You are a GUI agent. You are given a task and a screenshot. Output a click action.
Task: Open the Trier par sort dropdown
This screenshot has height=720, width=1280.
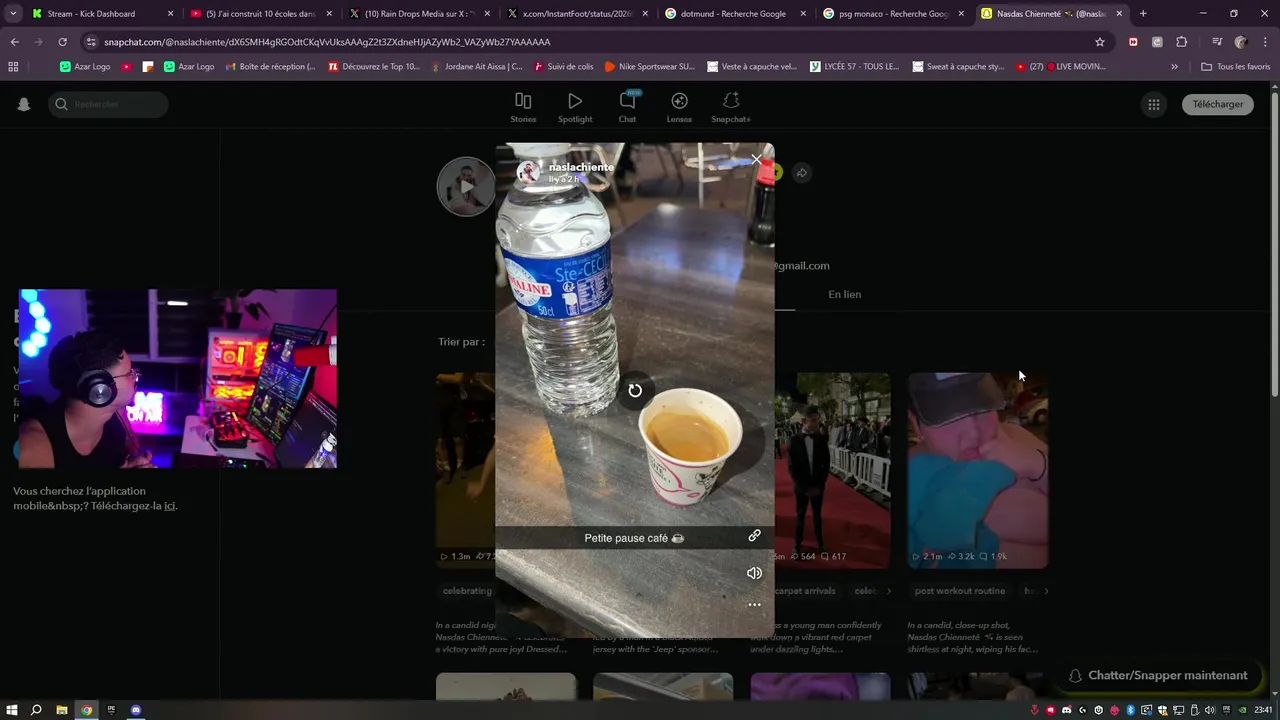click(461, 342)
